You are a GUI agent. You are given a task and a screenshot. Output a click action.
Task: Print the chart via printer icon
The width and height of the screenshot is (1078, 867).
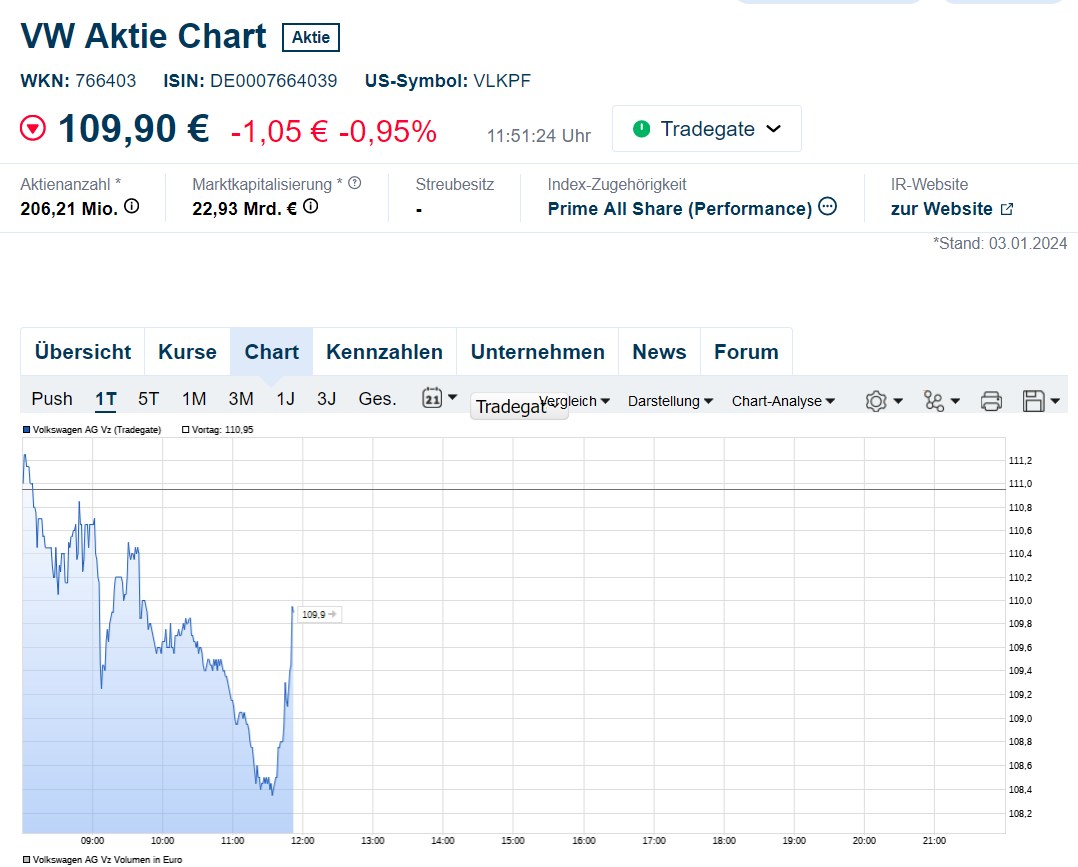pos(991,401)
